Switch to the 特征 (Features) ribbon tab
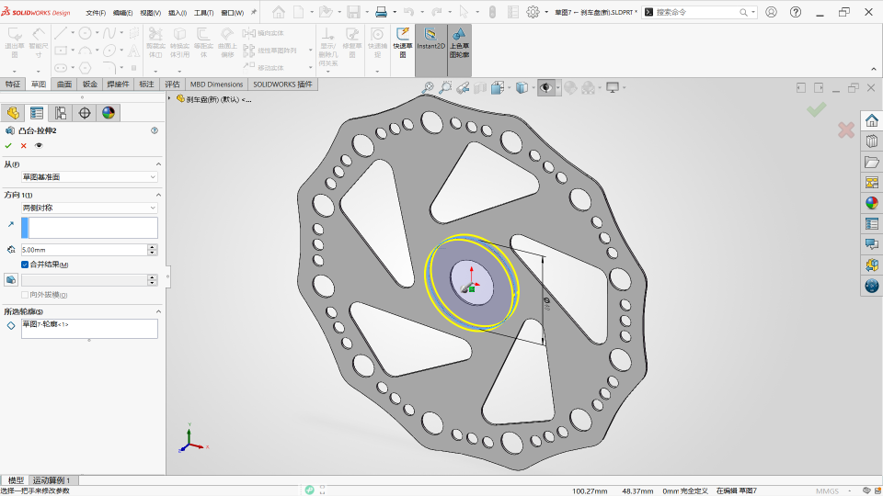Image resolution: width=883 pixels, height=496 pixels. pos(13,84)
